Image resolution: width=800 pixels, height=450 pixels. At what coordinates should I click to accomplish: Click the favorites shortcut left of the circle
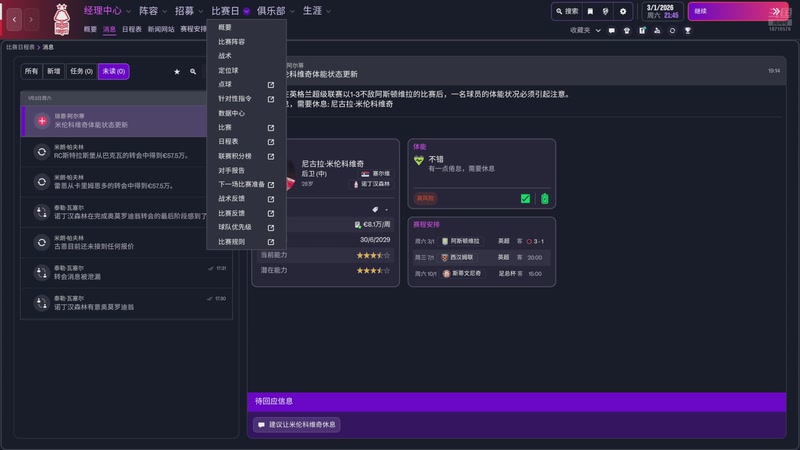coord(657,31)
